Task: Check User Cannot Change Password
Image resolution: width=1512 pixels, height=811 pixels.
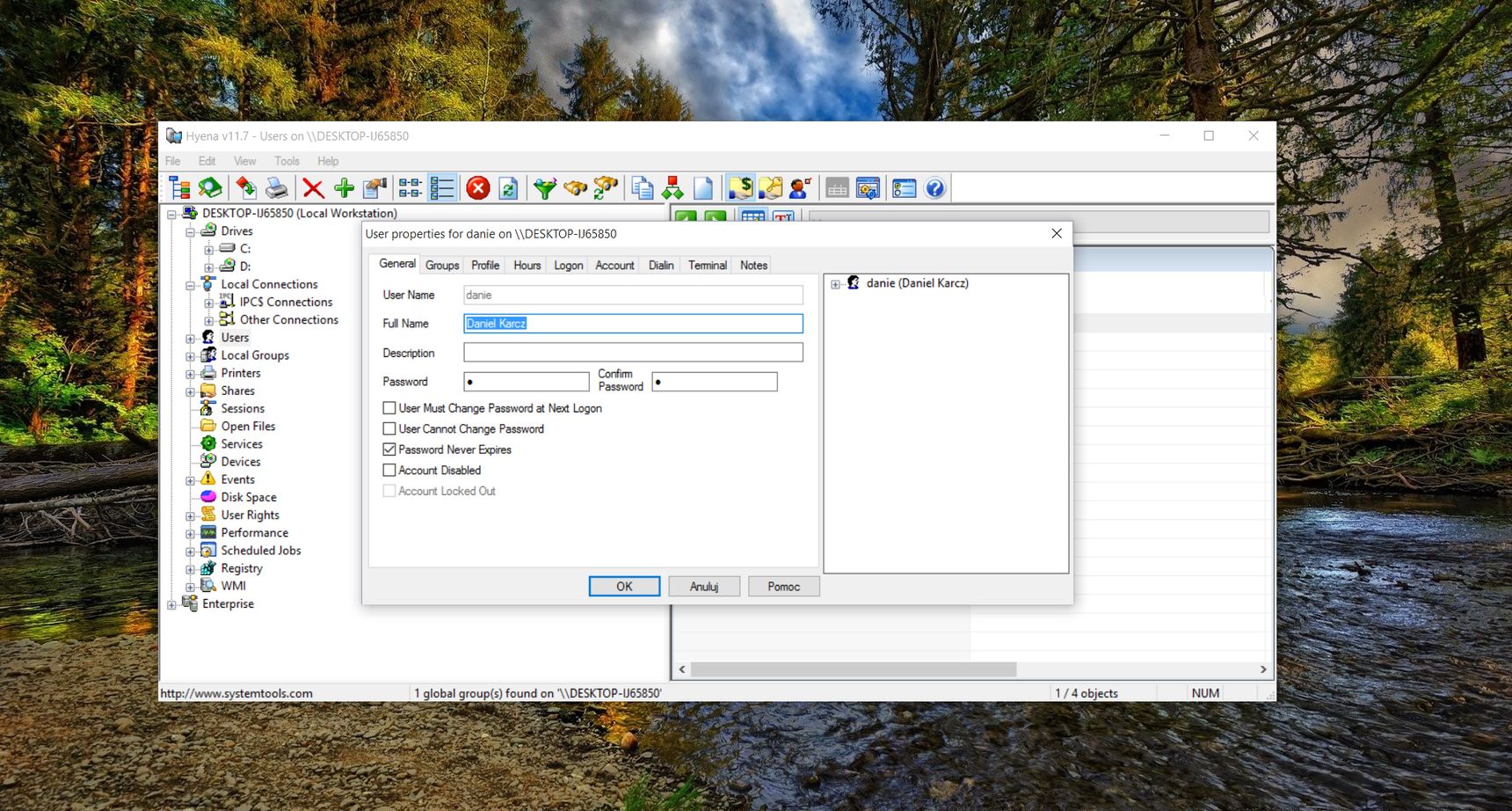Action: pyautogui.click(x=389, y=428)
